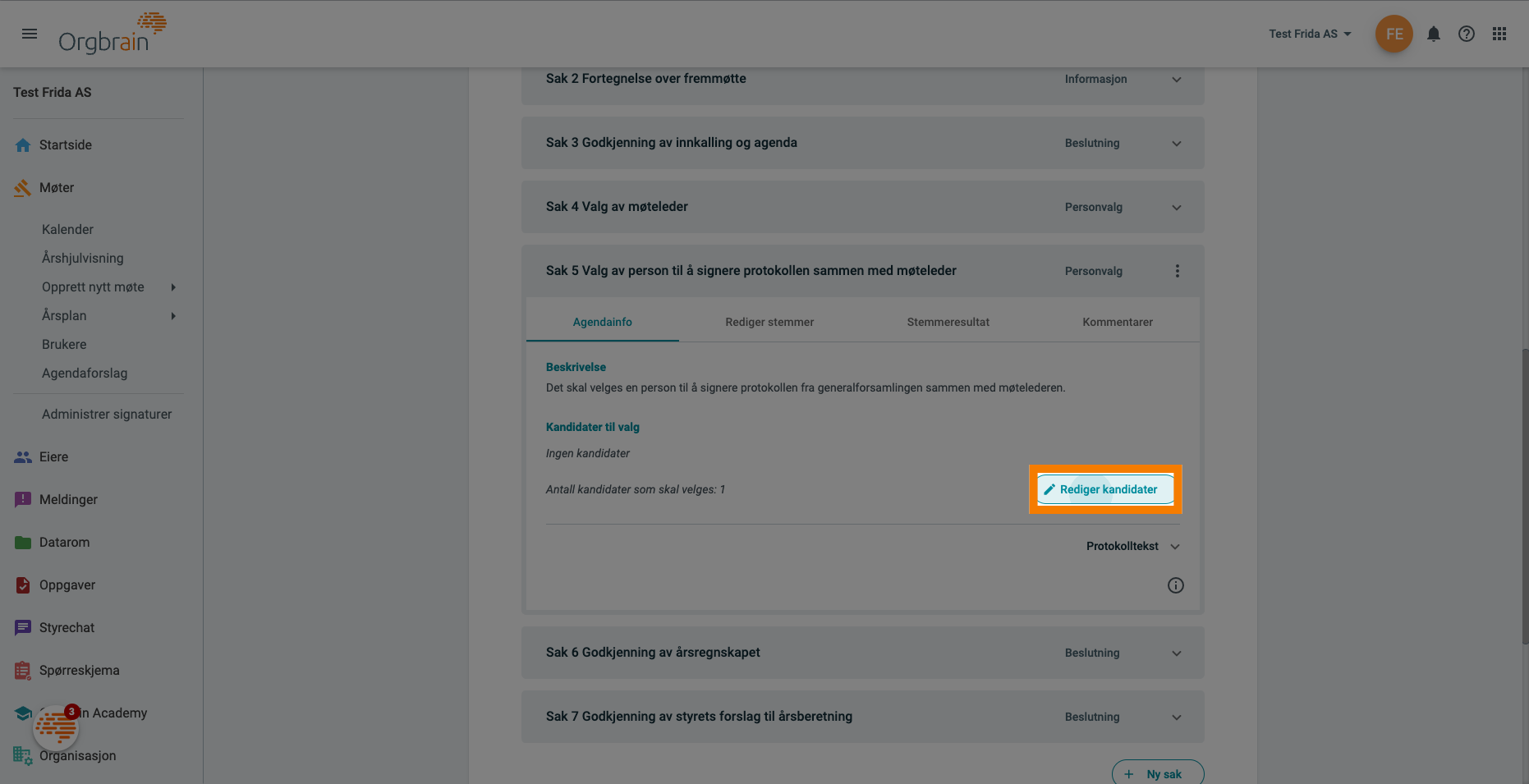Click the Orgbrain logo
The height and width of the screenshot is (784, 1529).
pyautogui.click(x=112, y=34)
